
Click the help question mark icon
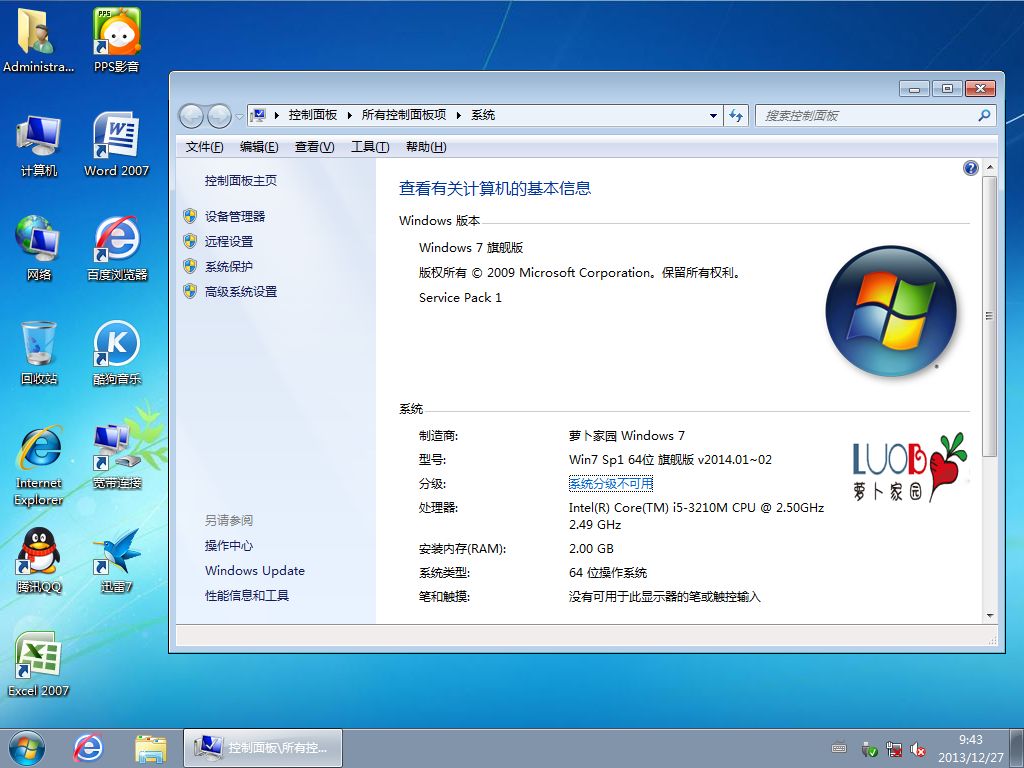tap(970, 168)
